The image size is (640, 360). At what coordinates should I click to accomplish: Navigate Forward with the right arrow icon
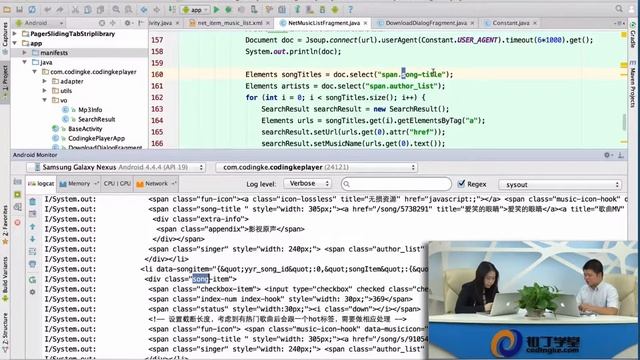[157, 9]
